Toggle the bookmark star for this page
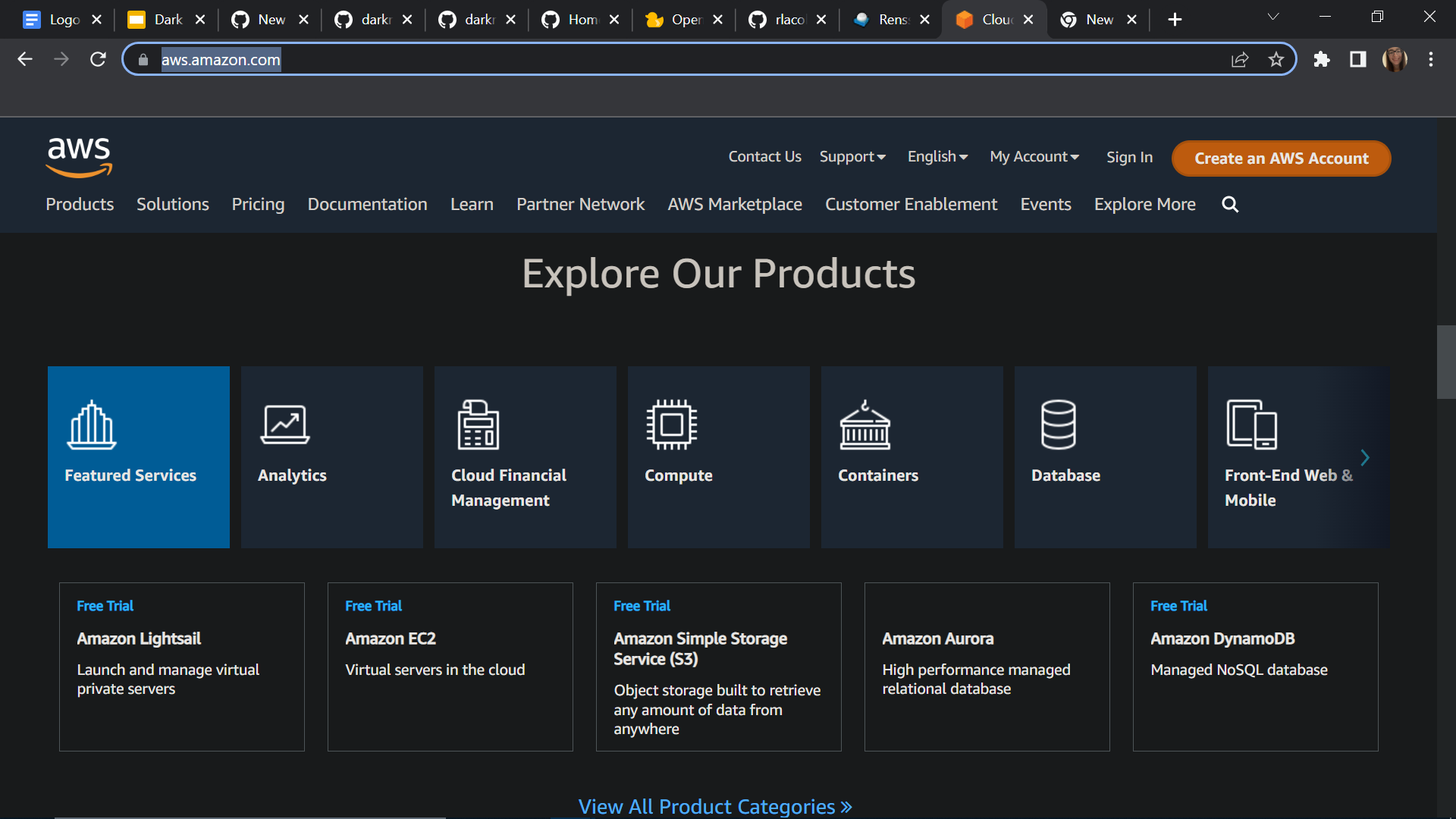This screenshot has width=1456, height=819. click(x=1276, y=59)
